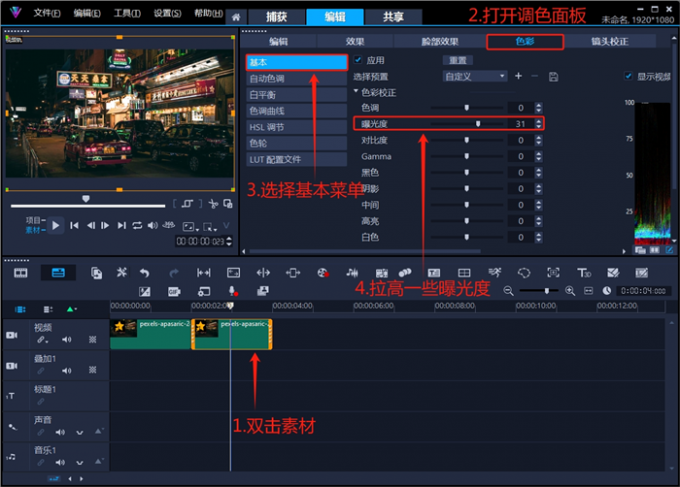The image size is (680, 487).
Task: Select the first pexels-apasaric clip
Action: (150, 334)
